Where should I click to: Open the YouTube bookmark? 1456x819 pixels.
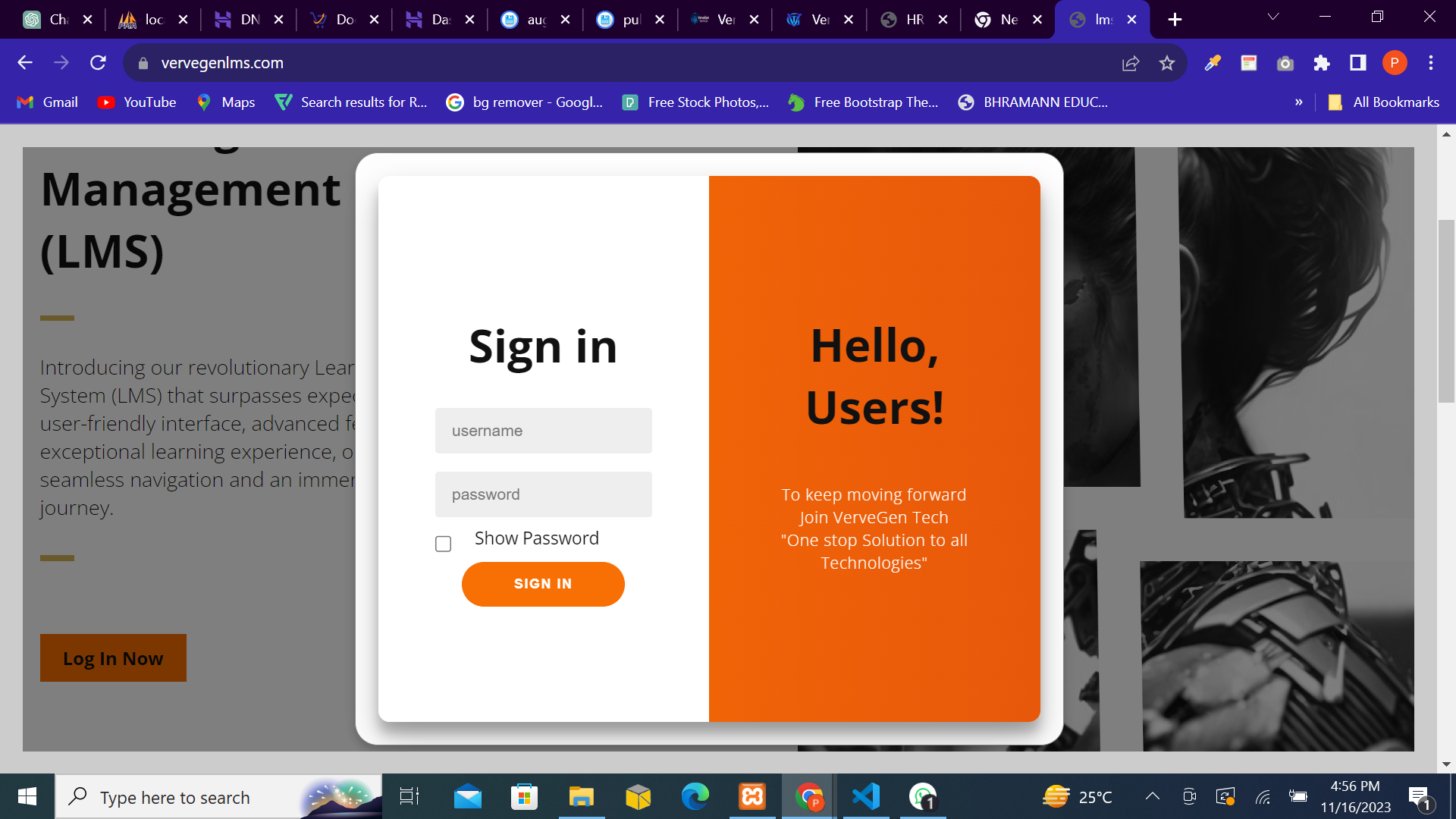tap(137, 102)
